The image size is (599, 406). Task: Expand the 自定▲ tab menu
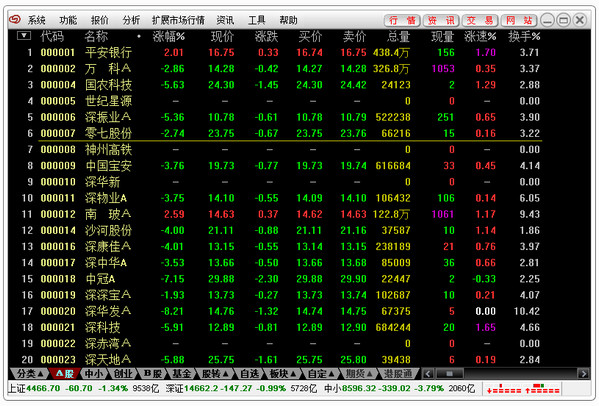321,374
